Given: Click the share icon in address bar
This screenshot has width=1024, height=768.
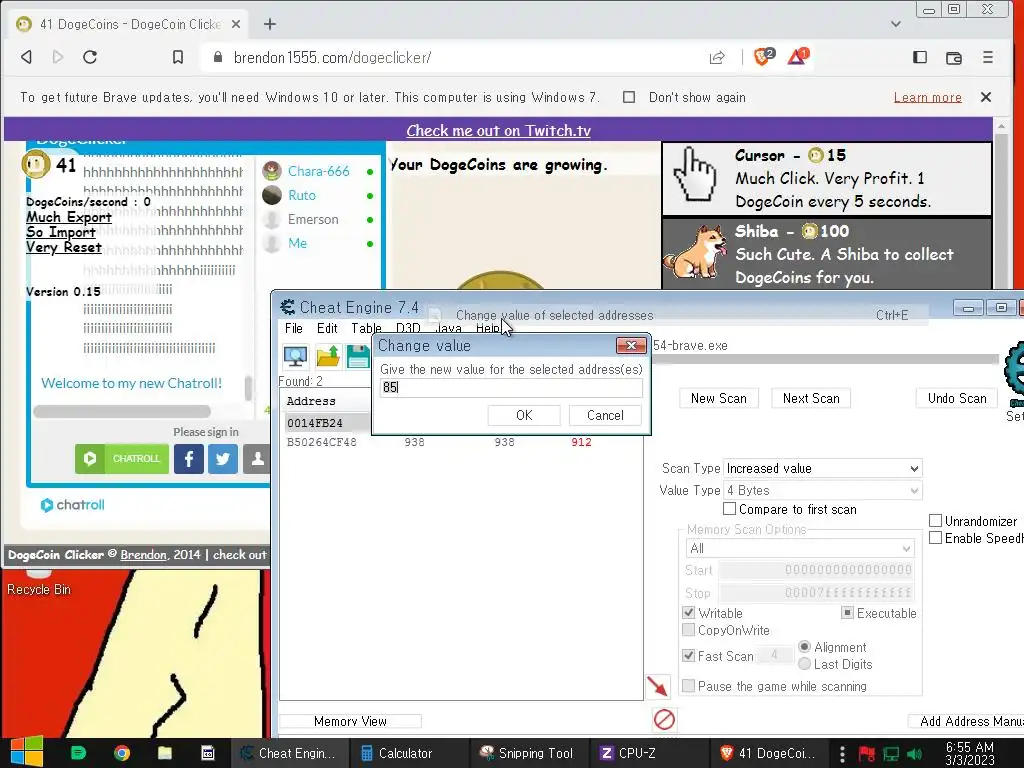Looking at the screenshot, I should [717, 57].
